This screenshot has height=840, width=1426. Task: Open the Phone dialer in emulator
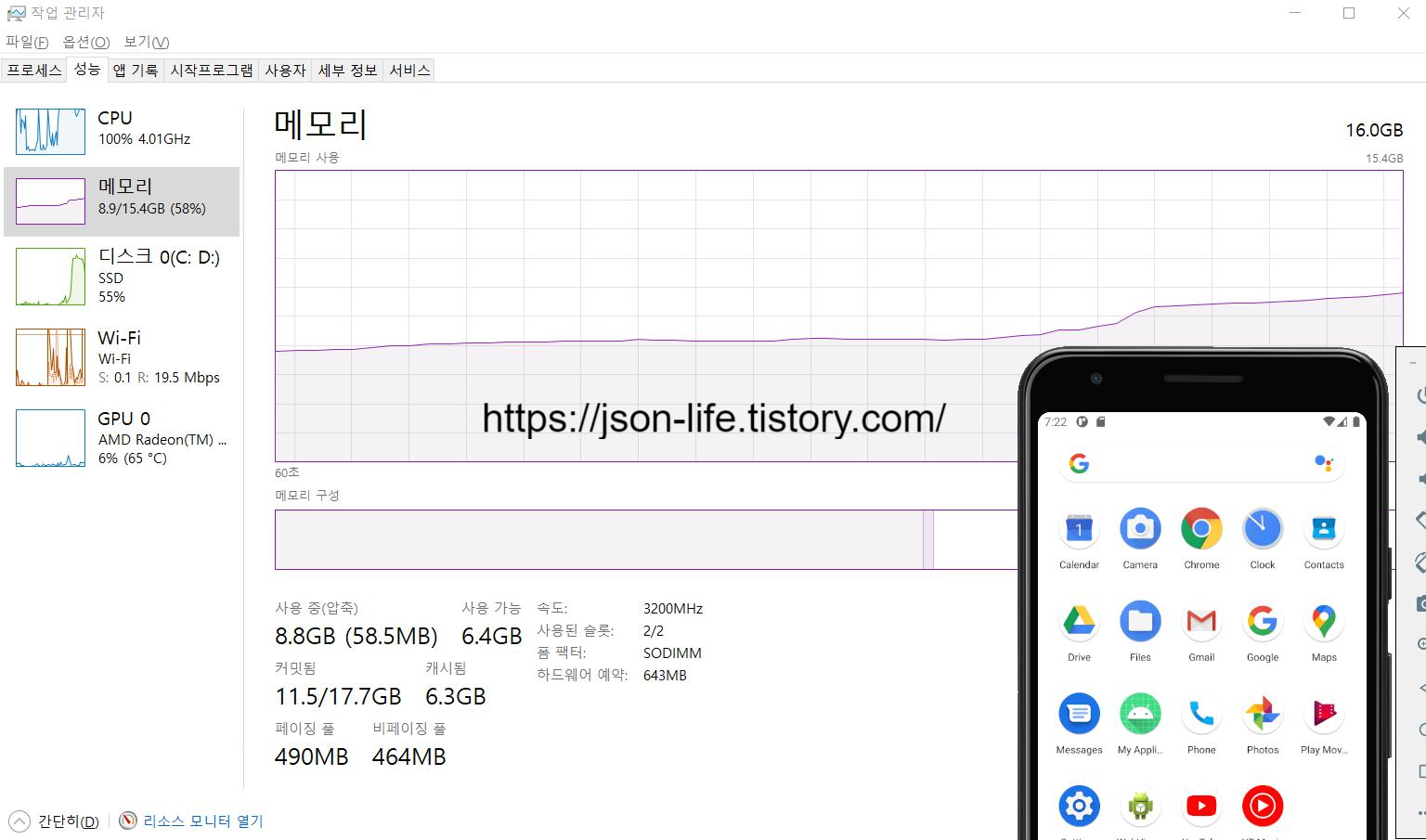pyautogui.click(x=1201, y=714)
